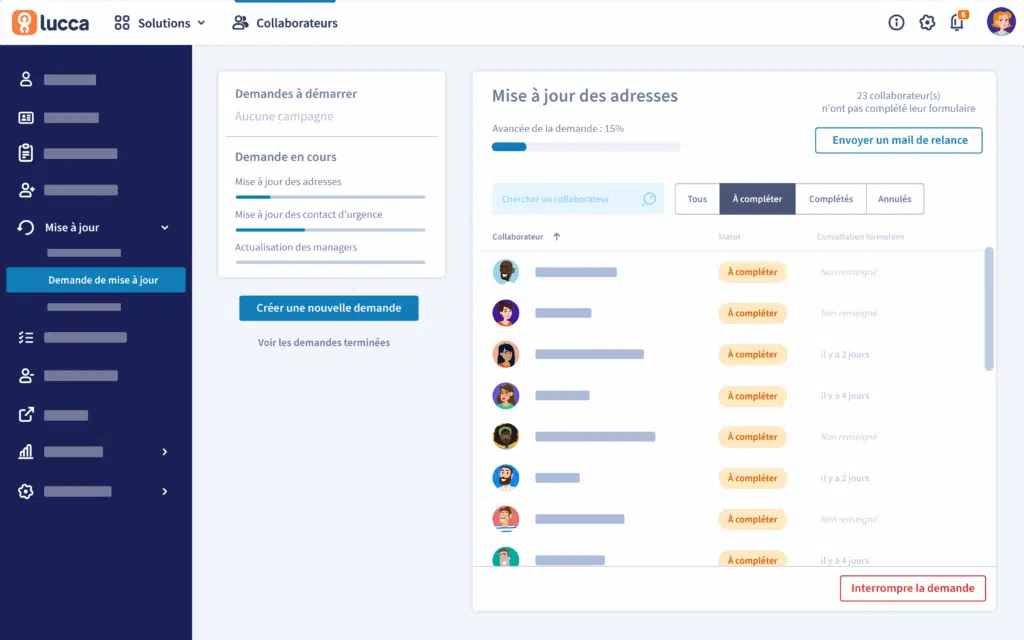Viewport: 1024px width, 640px height.
Task: Click the Lucca logo icon
Action: [x=24, y=22]
